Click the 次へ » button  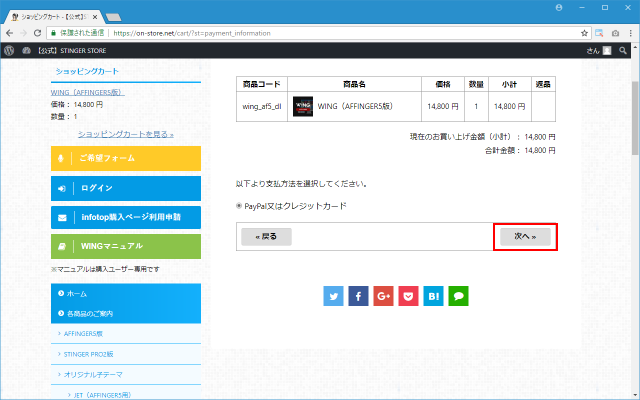[525, 237]
